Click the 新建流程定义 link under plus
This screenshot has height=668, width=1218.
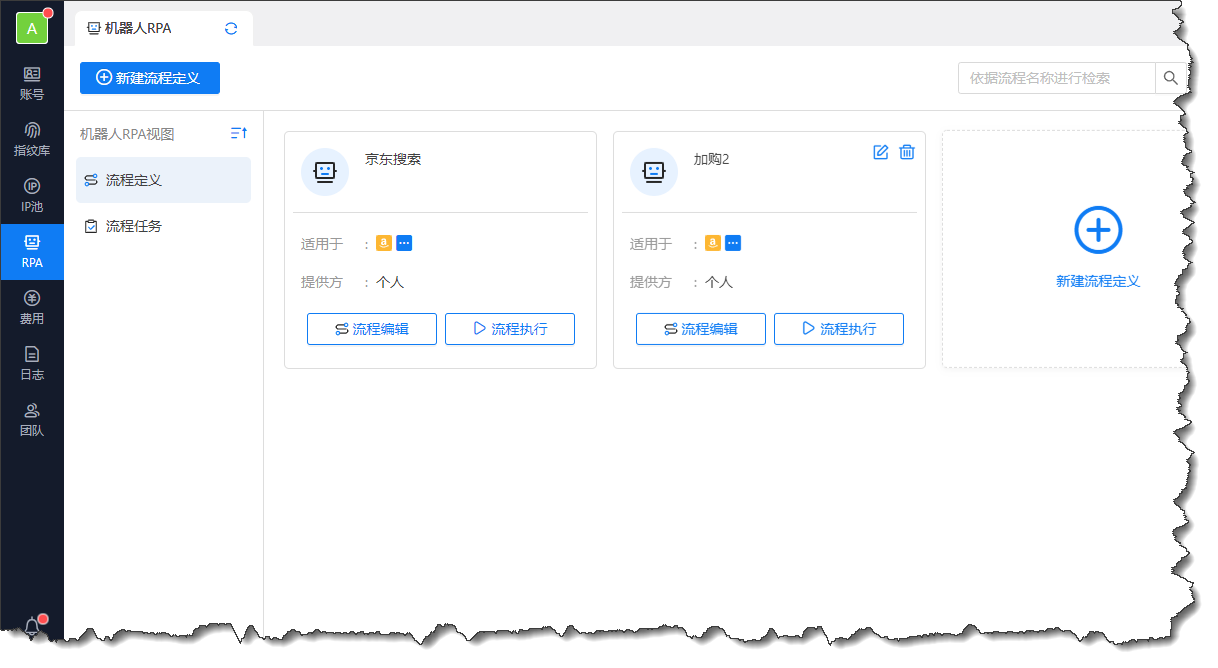1098,282
